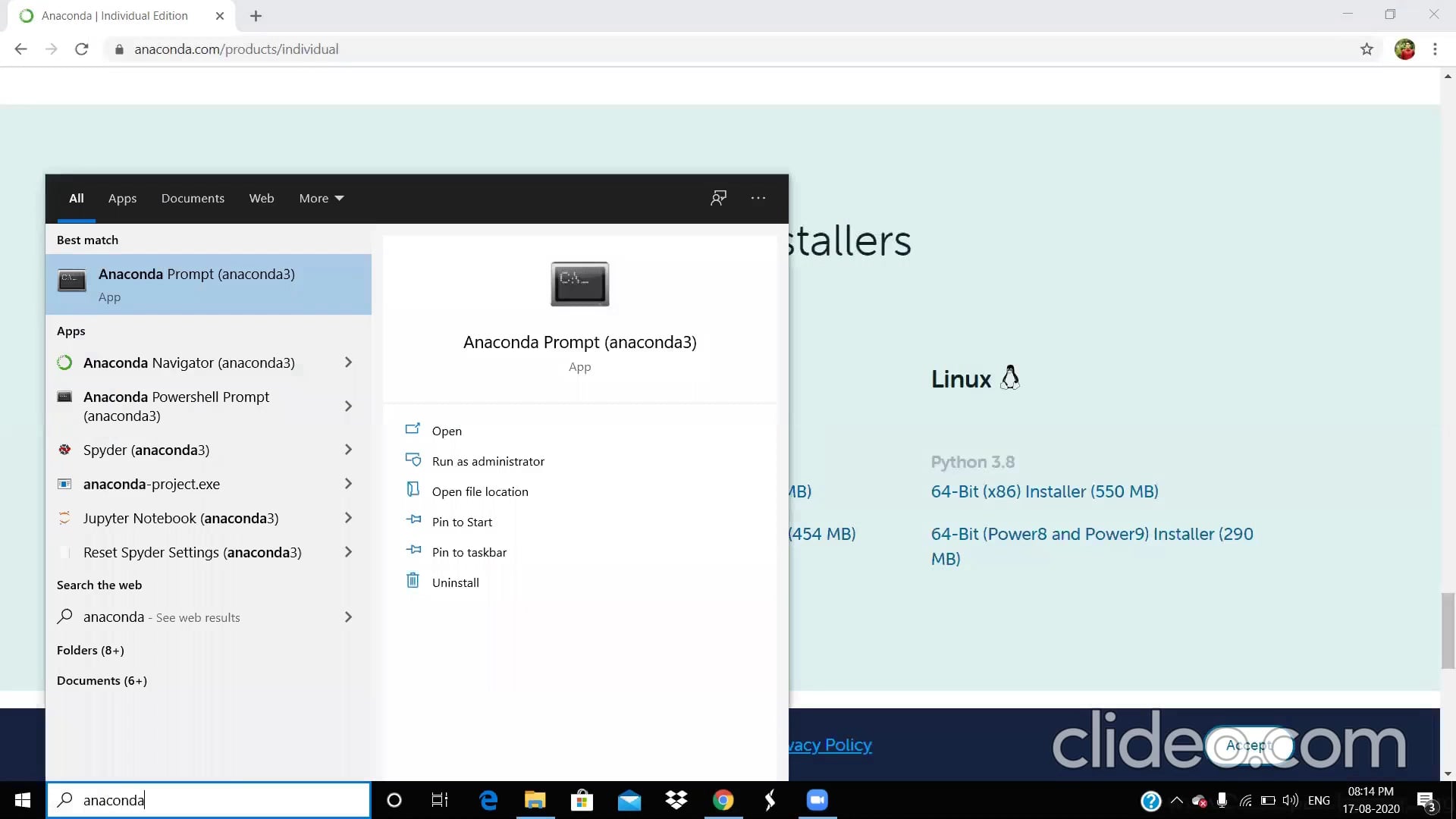This screenshot has height=819, width=1456.
Task: Expand the Spyder (anaconda3) result options
Action: [x=347, y=450]
